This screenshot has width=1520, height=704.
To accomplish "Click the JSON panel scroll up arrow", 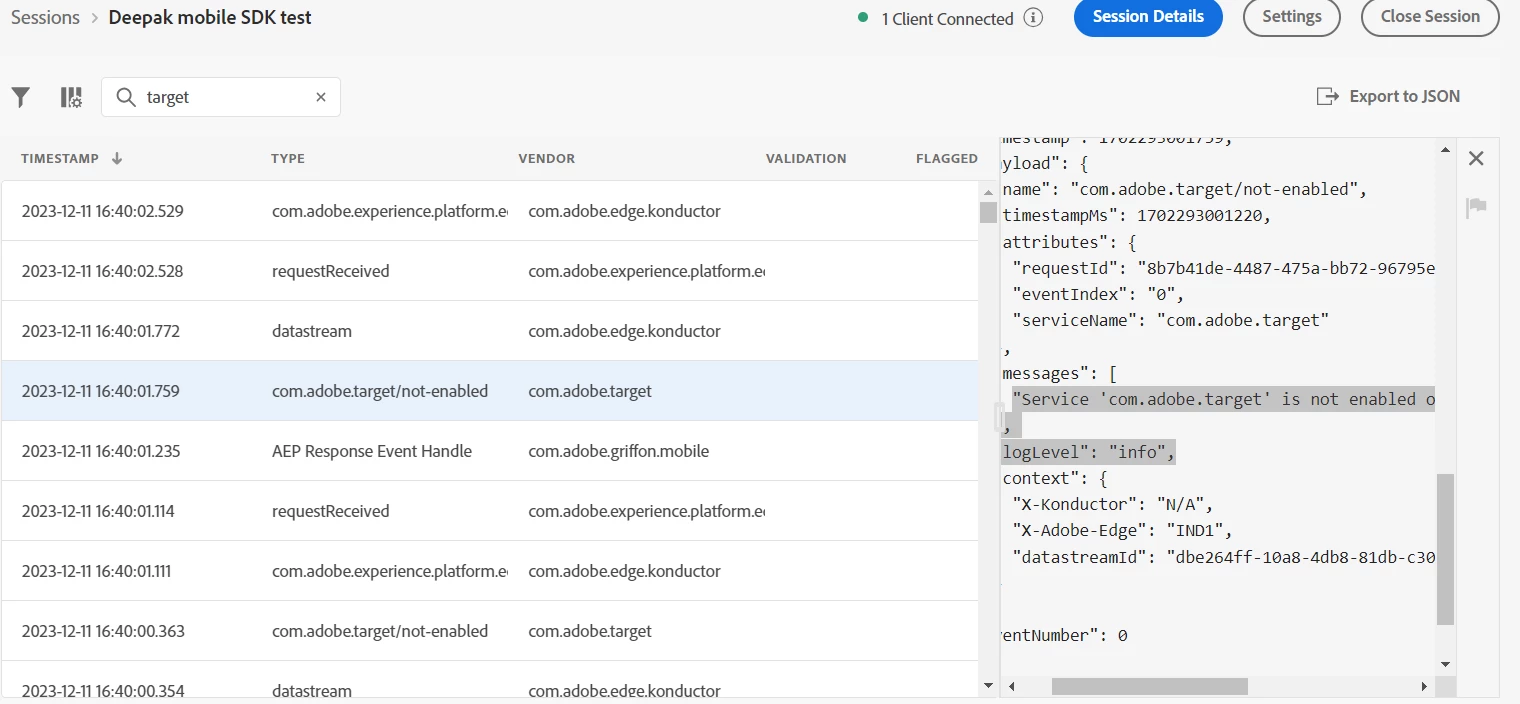I will pos(1445,150).
